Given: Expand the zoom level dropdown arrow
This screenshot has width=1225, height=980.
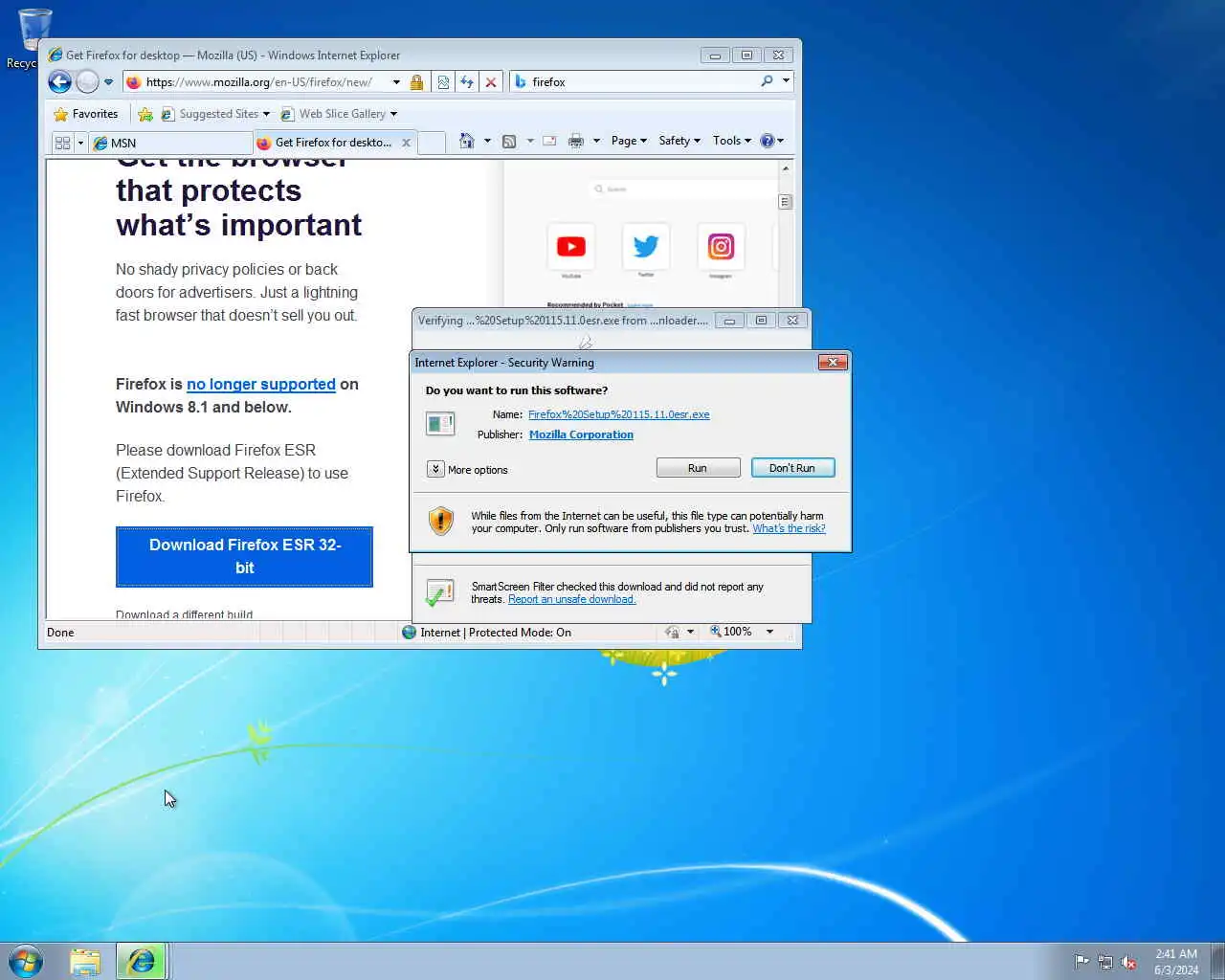Looking at the screenshot, I should point(769,632).
